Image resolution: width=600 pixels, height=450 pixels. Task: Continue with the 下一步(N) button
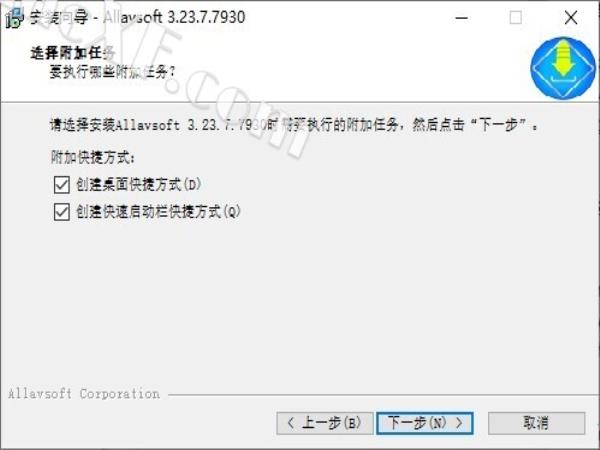425,423
